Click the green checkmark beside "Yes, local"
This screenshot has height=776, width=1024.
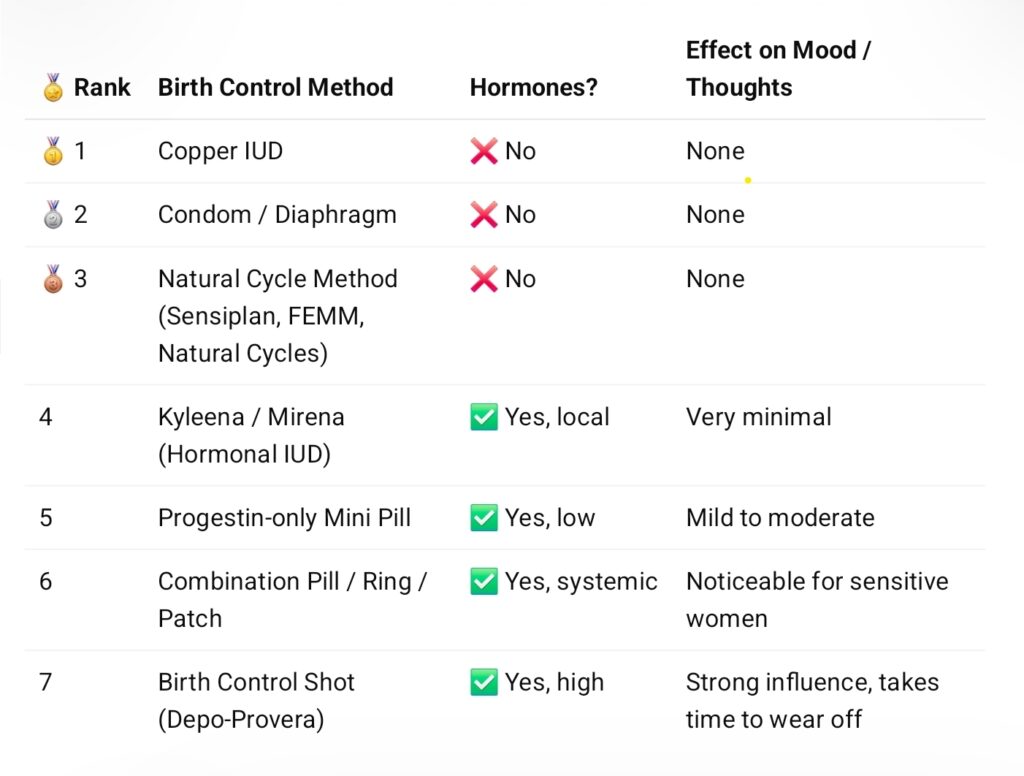(484, 417)
